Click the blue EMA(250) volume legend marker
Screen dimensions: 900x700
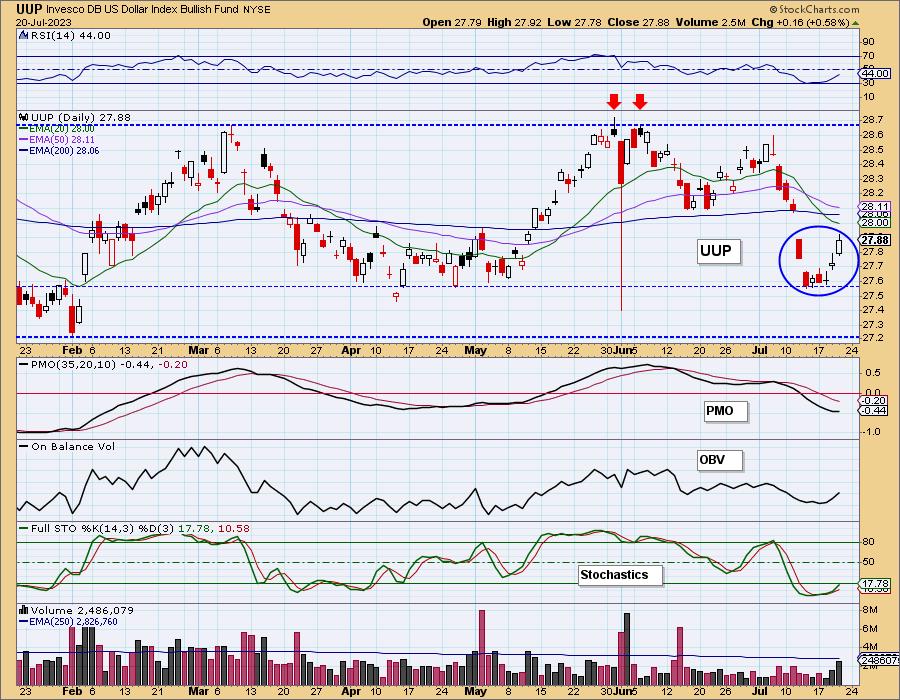coord(24,621)
